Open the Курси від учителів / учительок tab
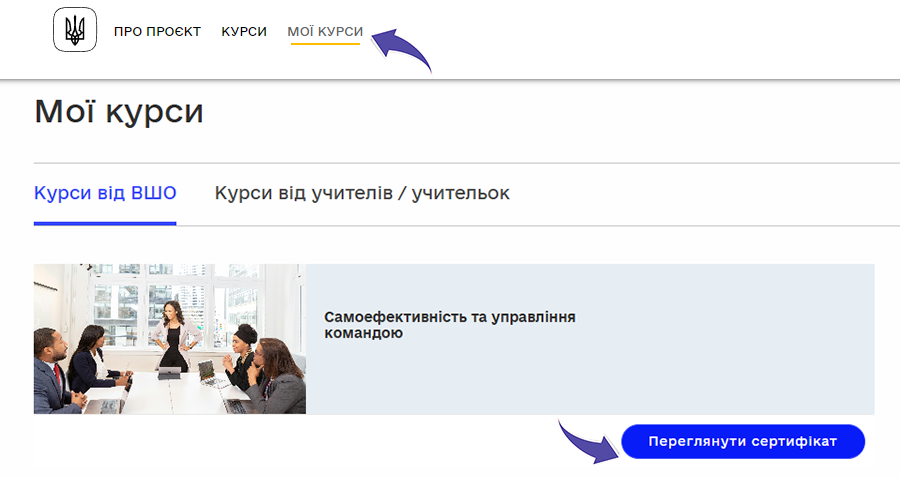The height and width of the screenshot is (478, 900). click(362, 193)
